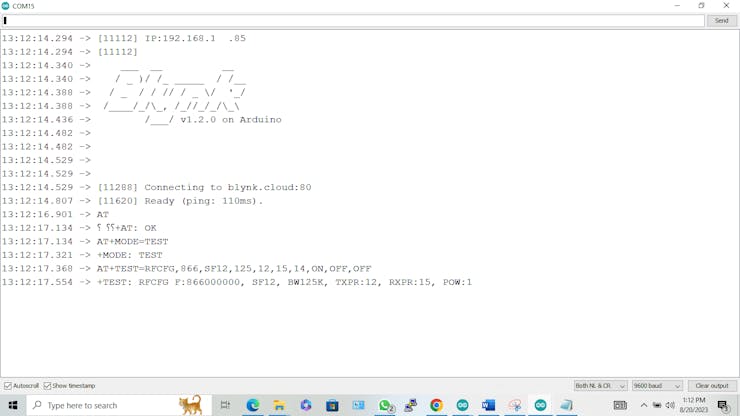Open the Snipping Tool taskbar icon
740x416 pixels.
coord(514,405)
